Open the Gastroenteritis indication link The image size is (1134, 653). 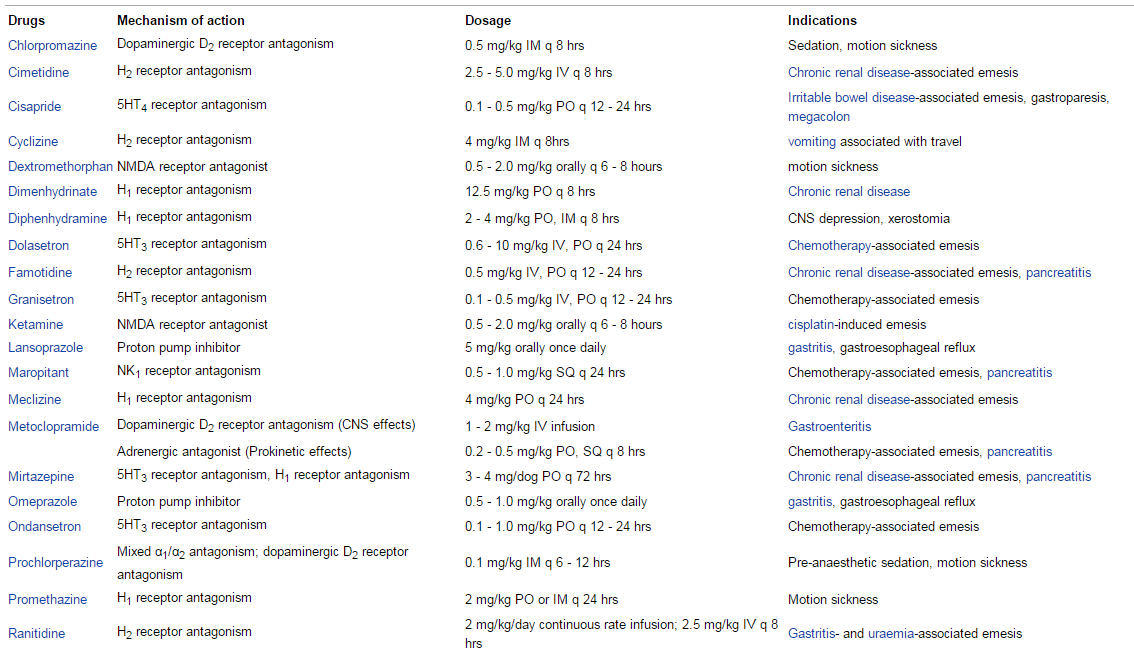[829, 427]
